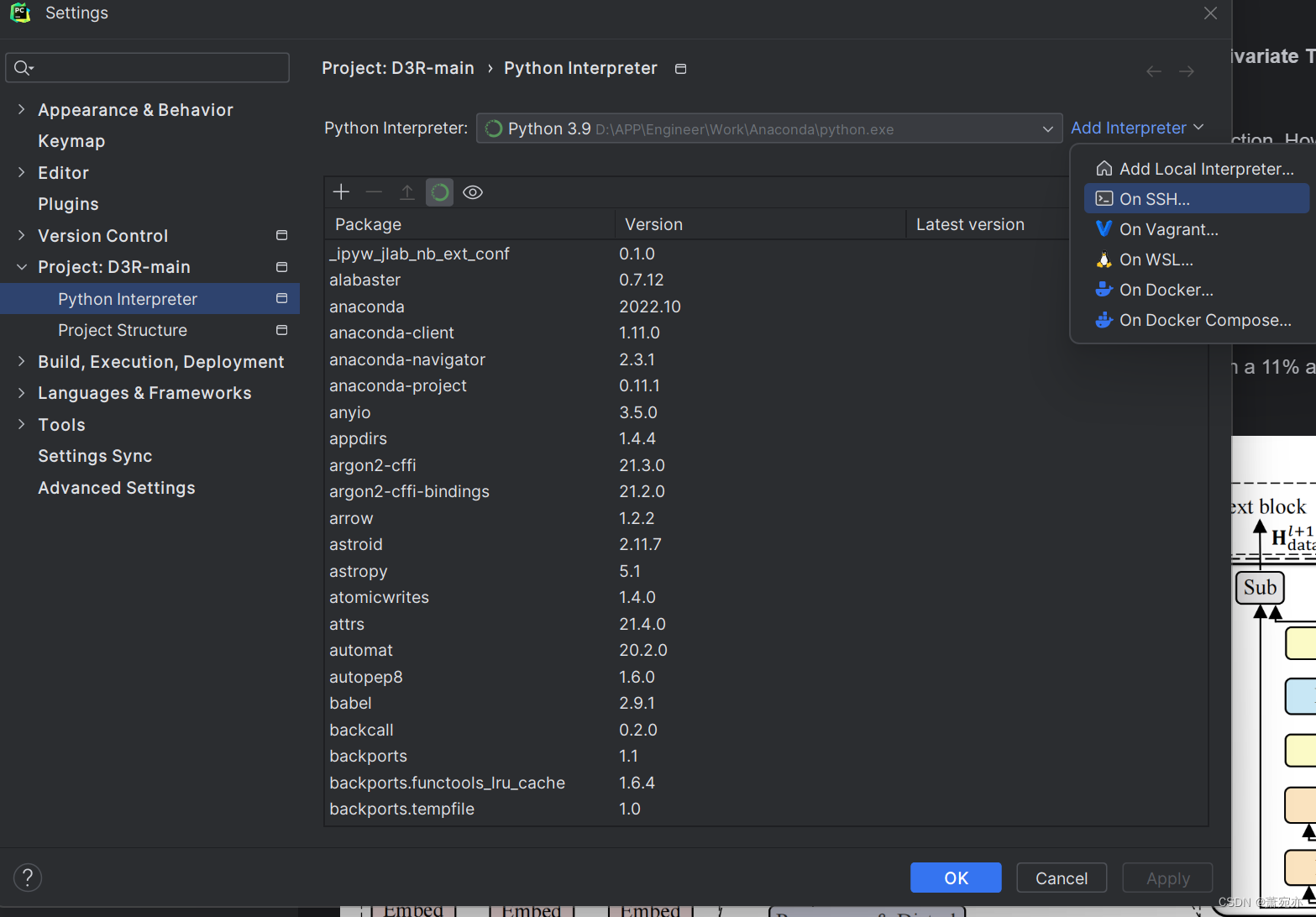Viewport: 1316px width, 917px height.
Task: Click the back navigation arrow
Action: click(x=1154, y=71)
